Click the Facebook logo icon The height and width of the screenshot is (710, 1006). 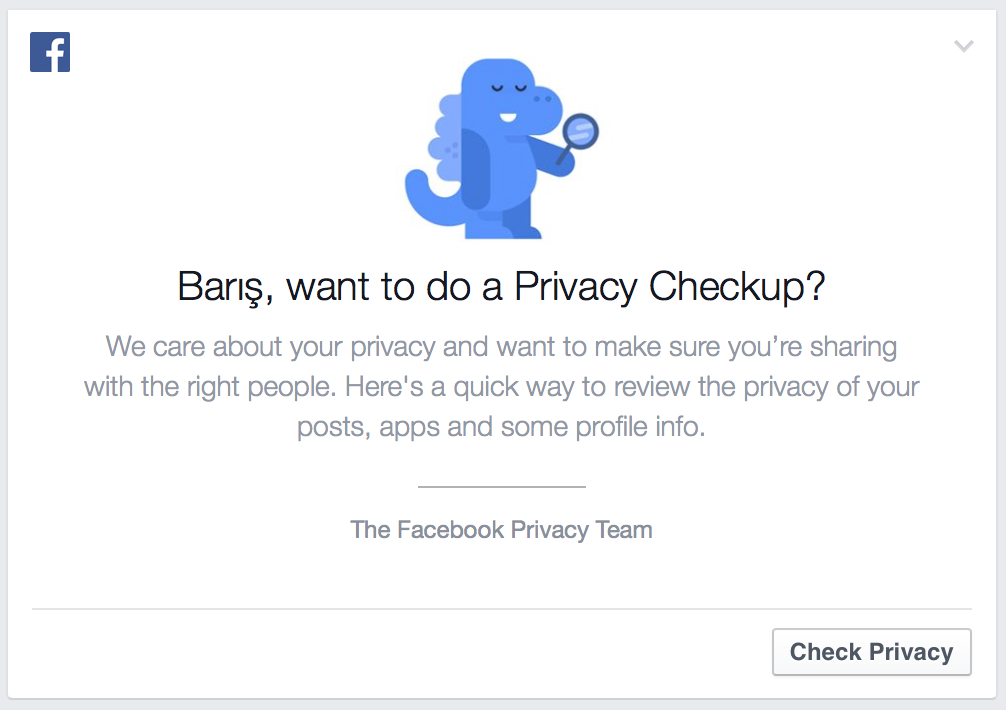[50, 52]
